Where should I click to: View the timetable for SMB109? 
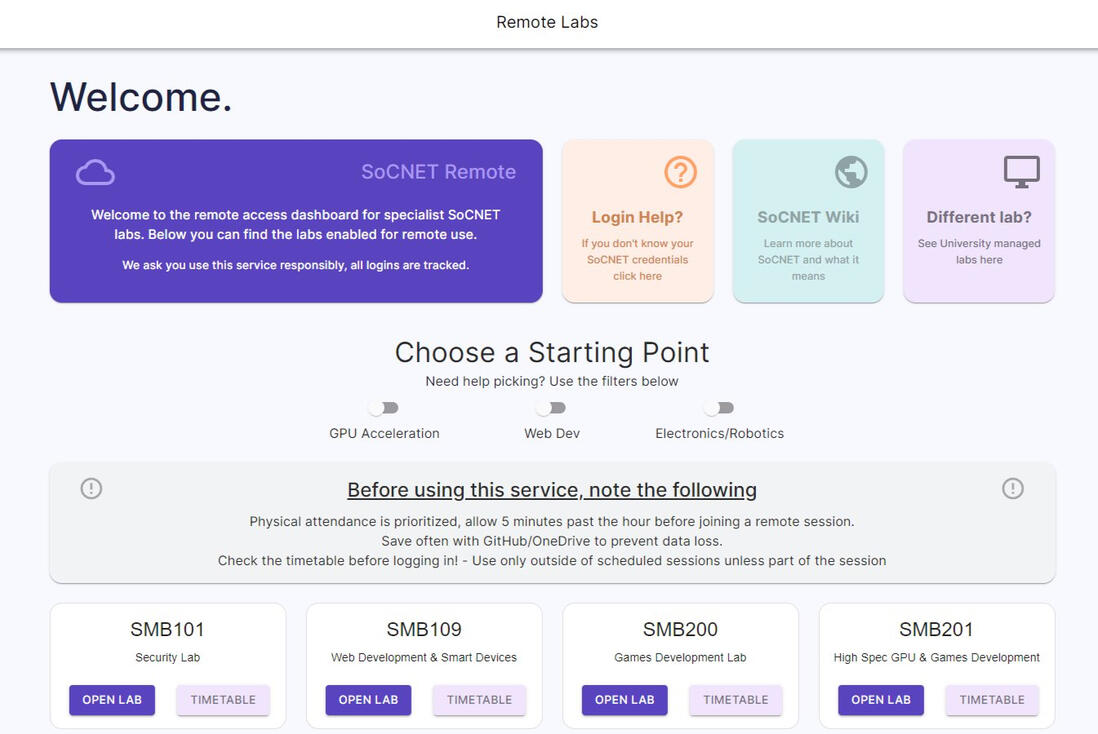[x=479, y=700]
